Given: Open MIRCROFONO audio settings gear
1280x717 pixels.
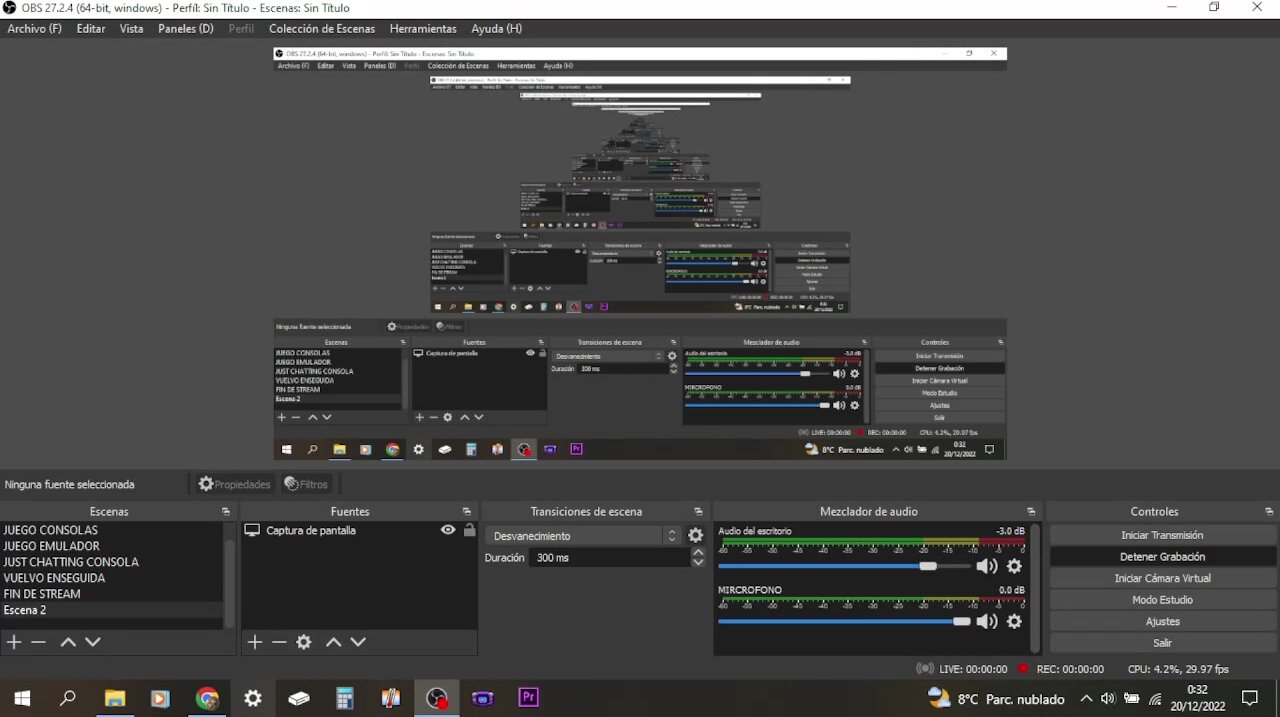Looking at the screenshot, I should [1014, 621].
